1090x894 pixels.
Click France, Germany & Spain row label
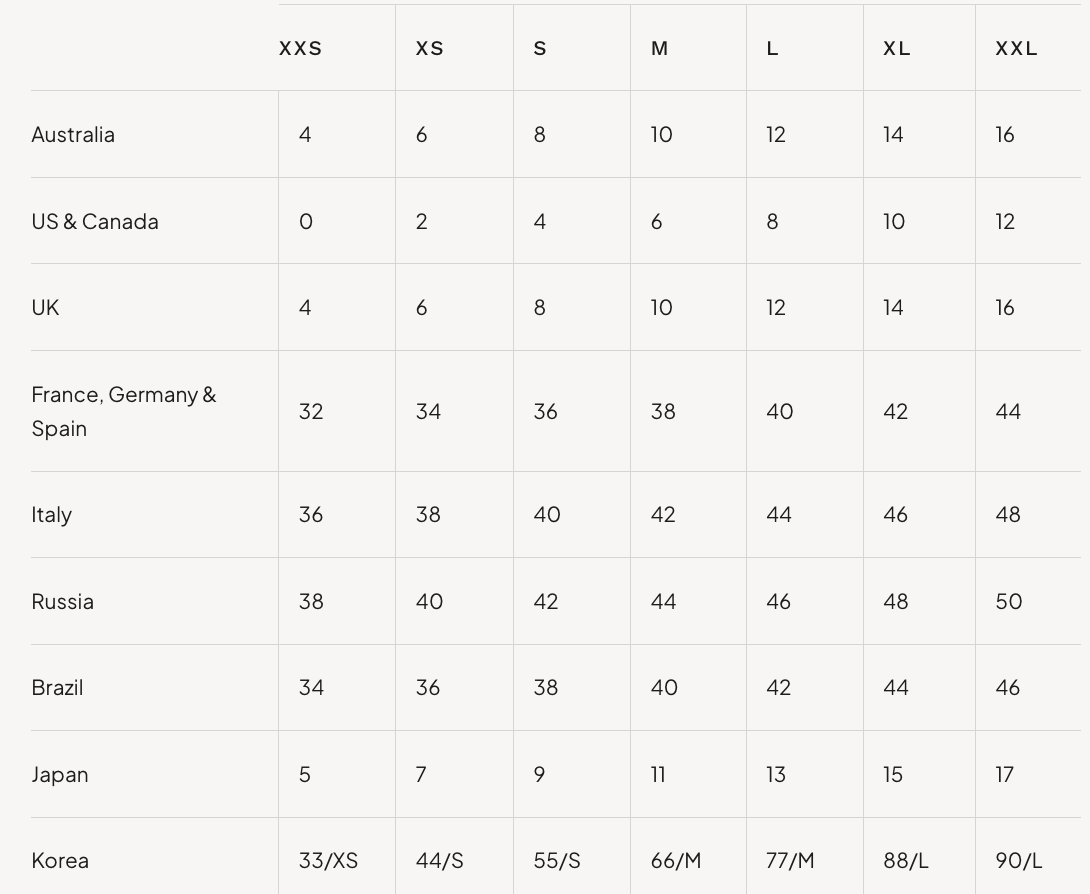click(124, 412)
